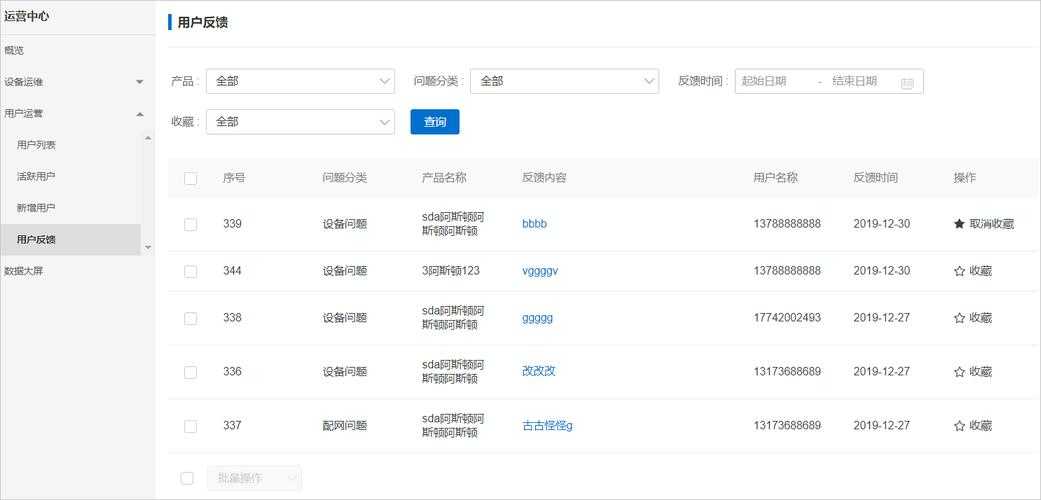Click 反馈时间 column header
Viewport: 1041px width, 500px height.
(876, 178)
